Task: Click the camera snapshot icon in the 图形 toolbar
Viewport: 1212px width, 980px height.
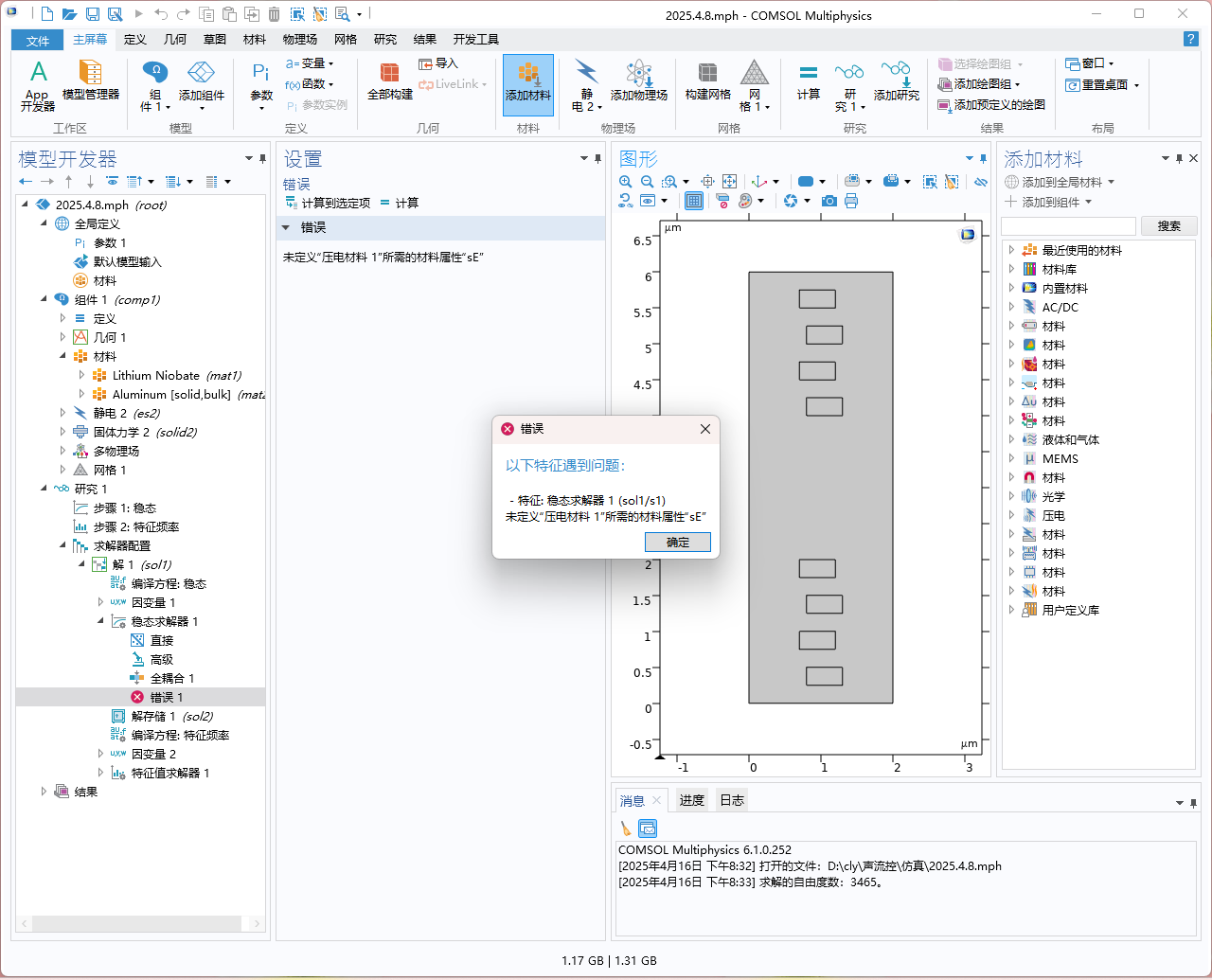Action: click(x=829, y=201)
